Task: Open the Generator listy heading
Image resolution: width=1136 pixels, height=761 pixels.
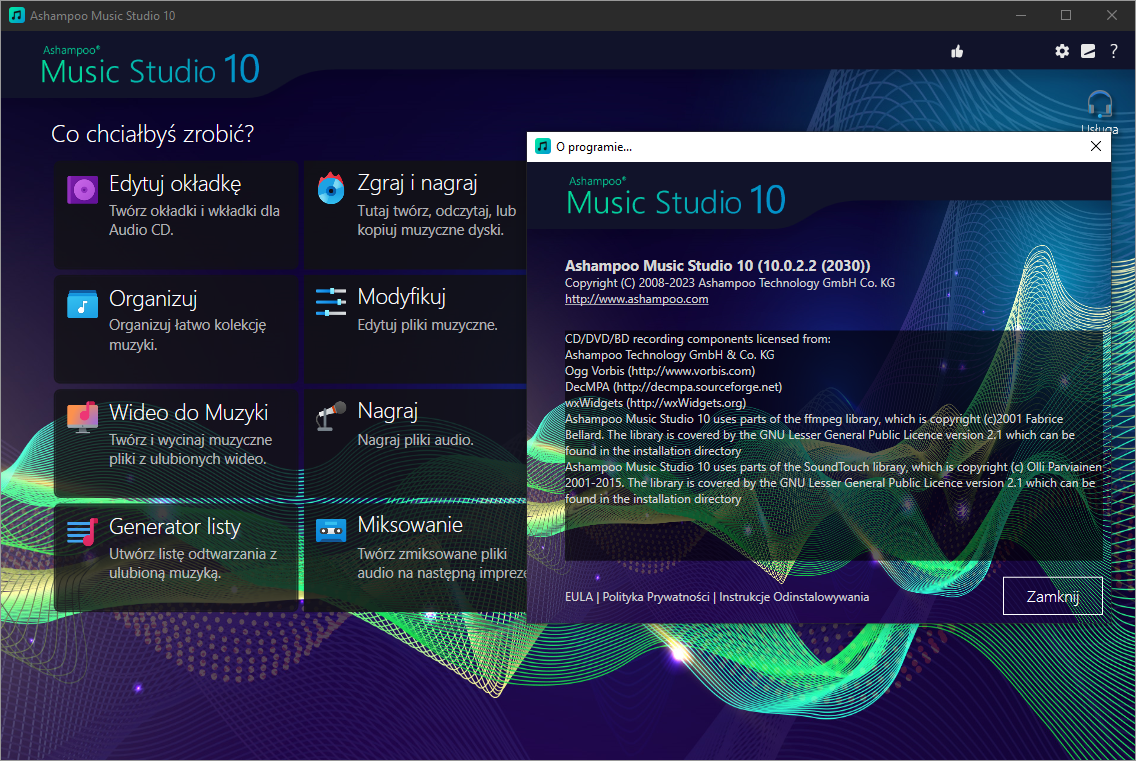Action: (175, 527)
